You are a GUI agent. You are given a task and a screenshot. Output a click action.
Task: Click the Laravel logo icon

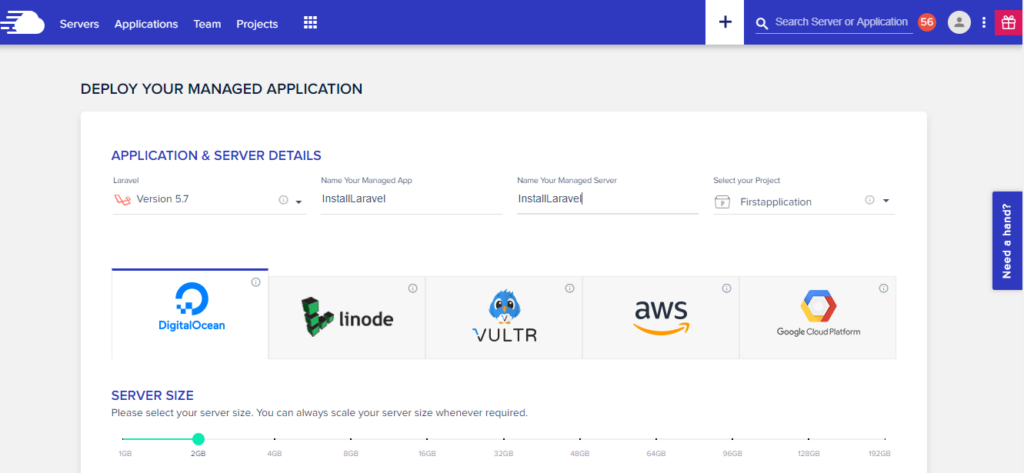point(122,200)
